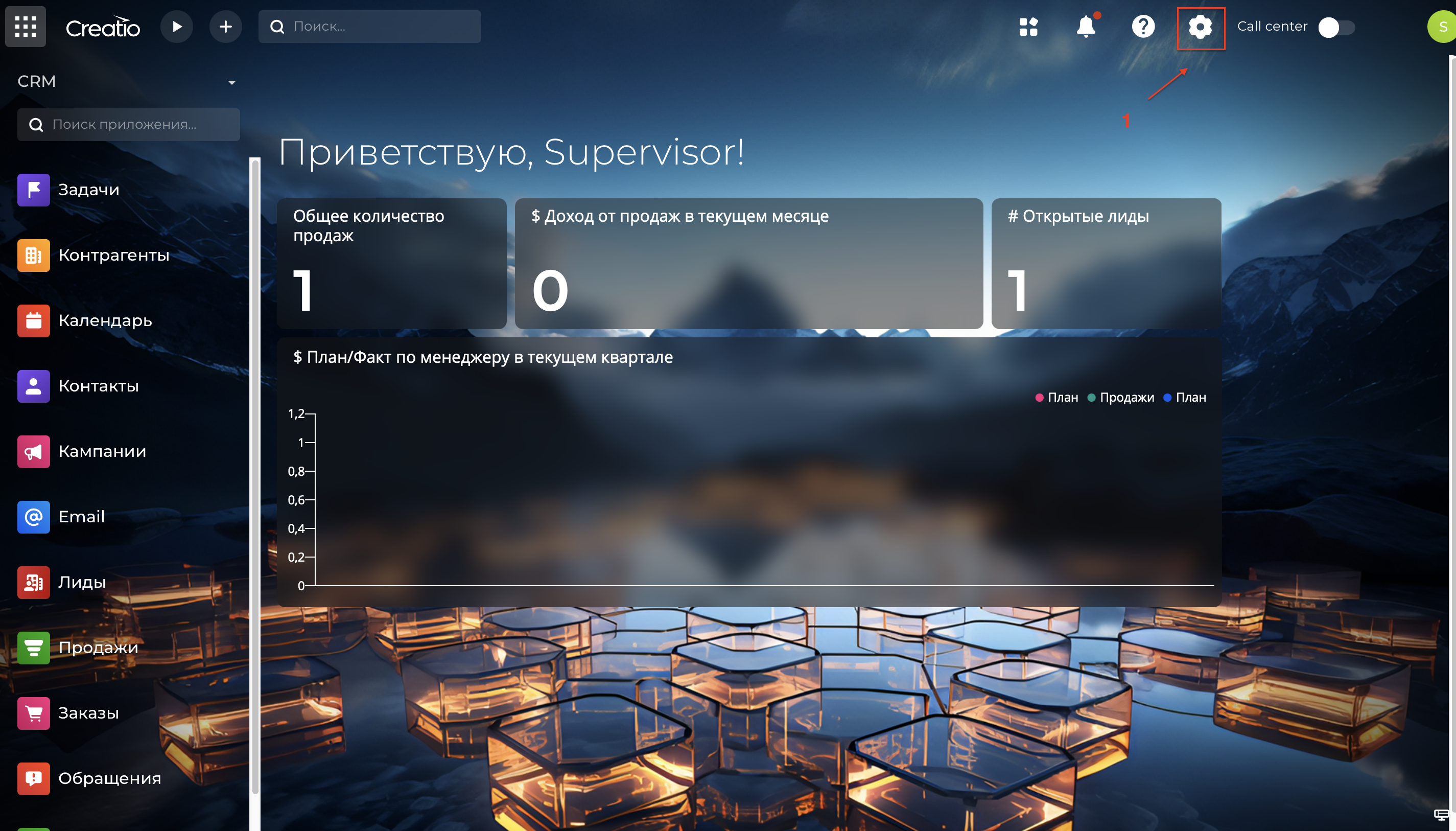Click the Продажи funnel icon
Viewport: 1456px width, 831px height.
pyautogui.click(x=34, y=649)
